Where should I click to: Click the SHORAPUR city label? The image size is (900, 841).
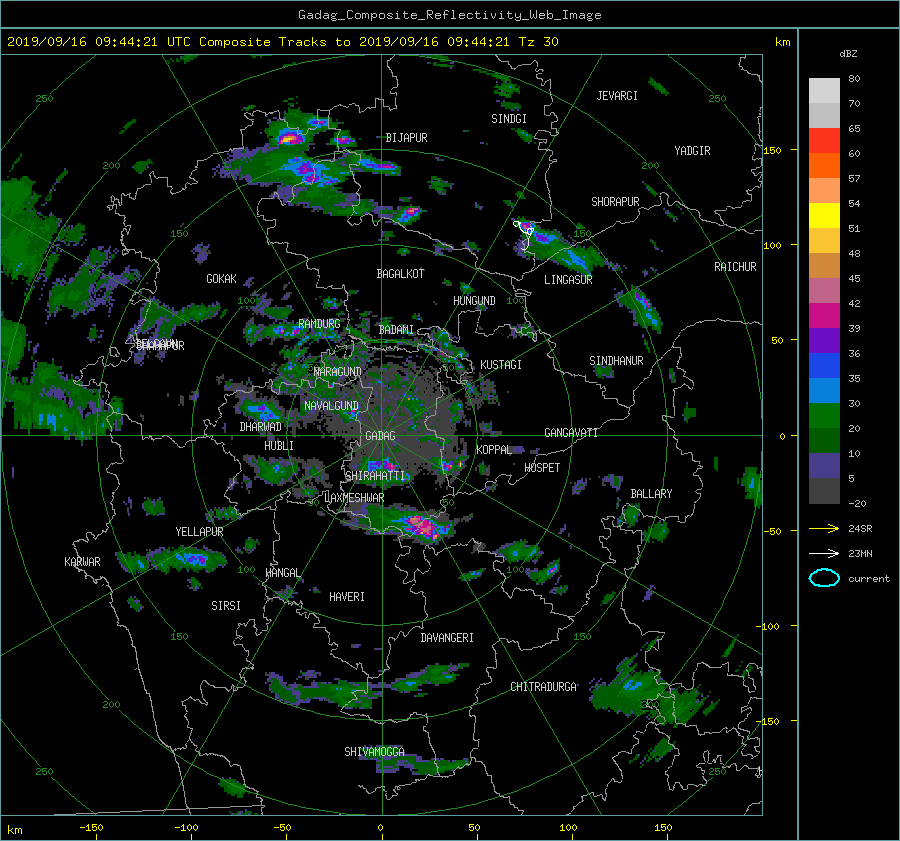(x=615, y=202)
